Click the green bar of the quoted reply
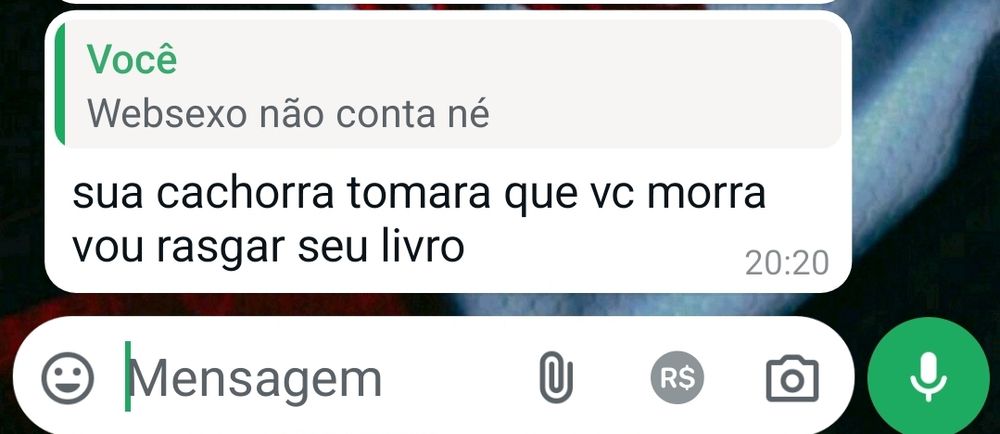The width and height of the screenshot is (1000, 434). [x=60, y=85]
